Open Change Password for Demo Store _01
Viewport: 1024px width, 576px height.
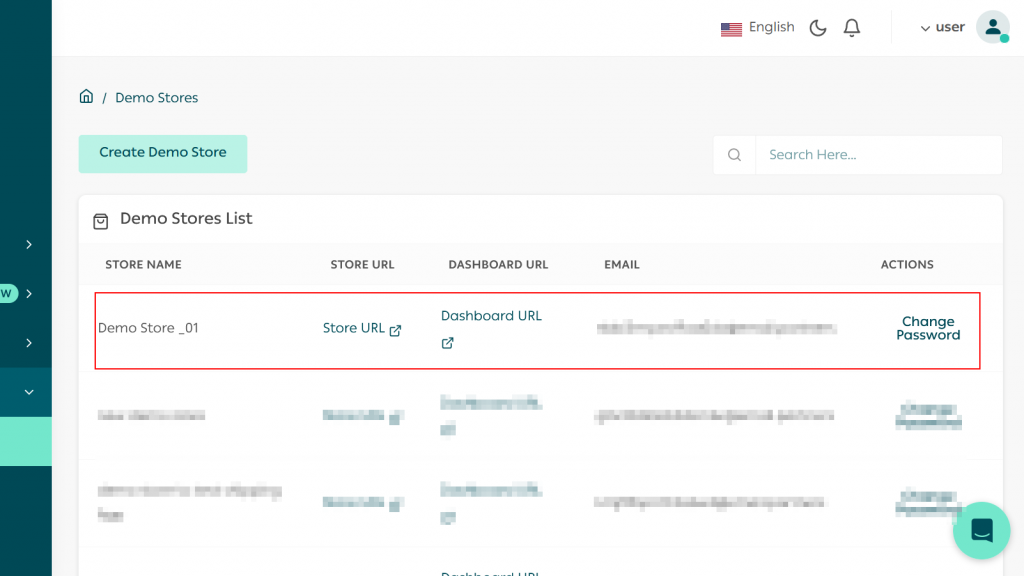click(x=928, y=328)
